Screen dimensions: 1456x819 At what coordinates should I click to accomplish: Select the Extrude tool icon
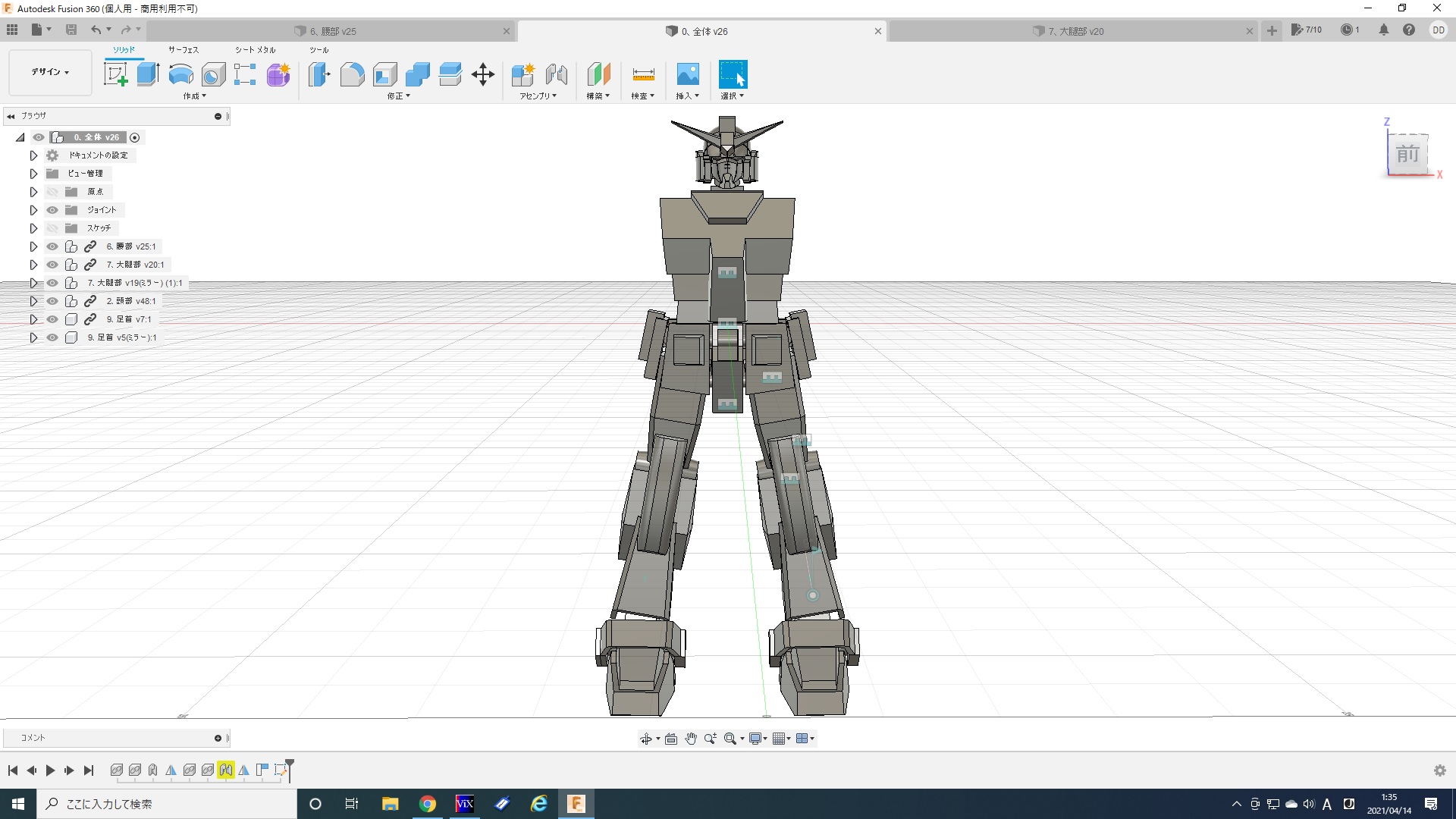[148, 74]
